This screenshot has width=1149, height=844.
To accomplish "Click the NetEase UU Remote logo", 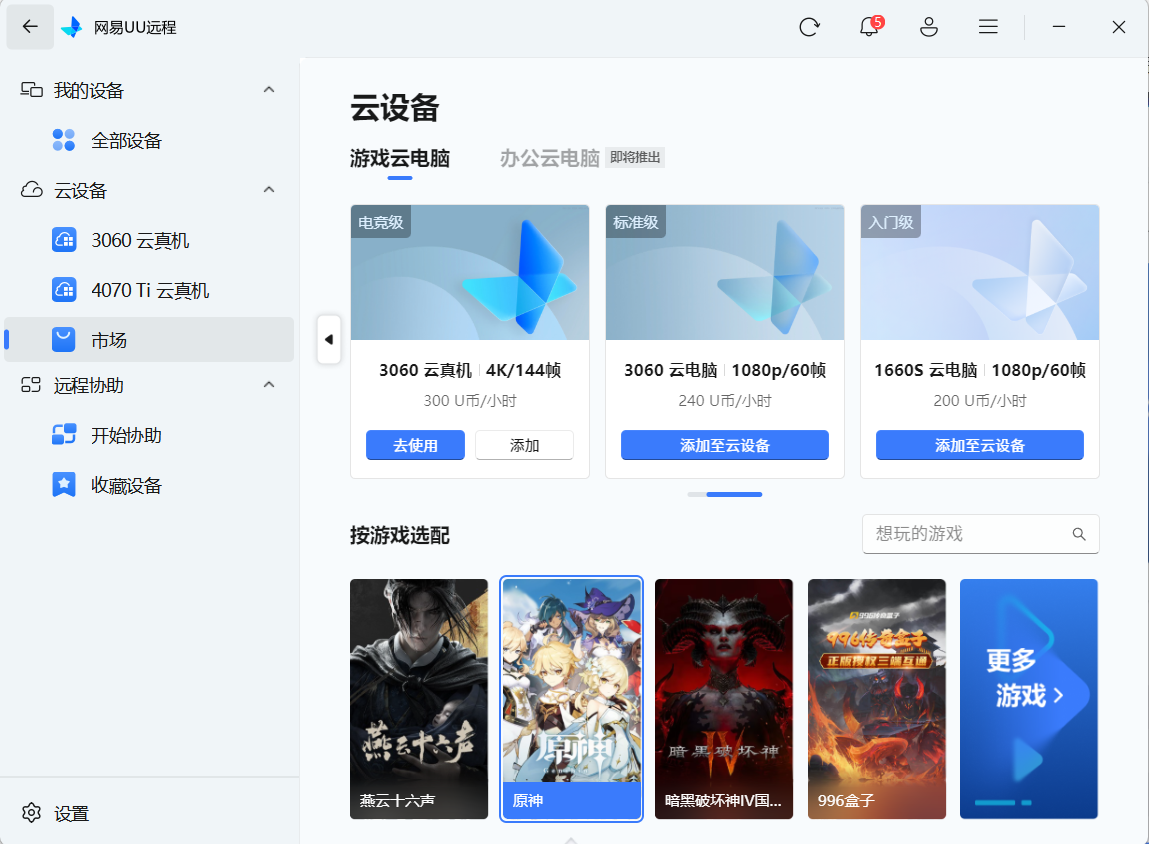I will (71, 27).
